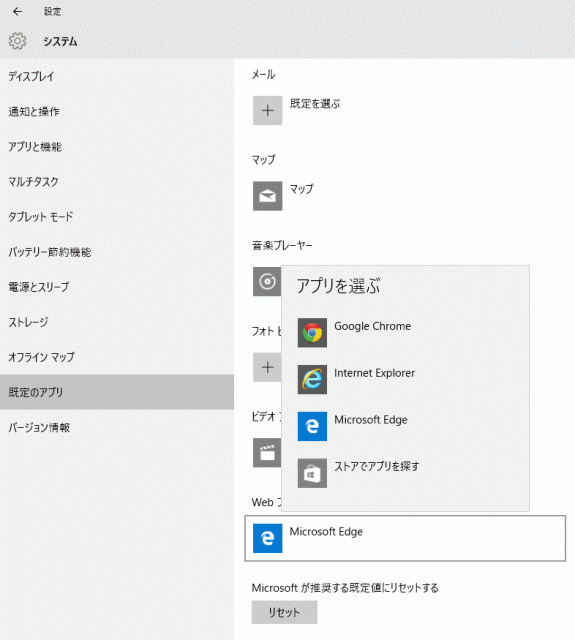The image size is (575, 640).
Task: Click ストアでアプリを探す link
Action: click(x=376, y=466)
